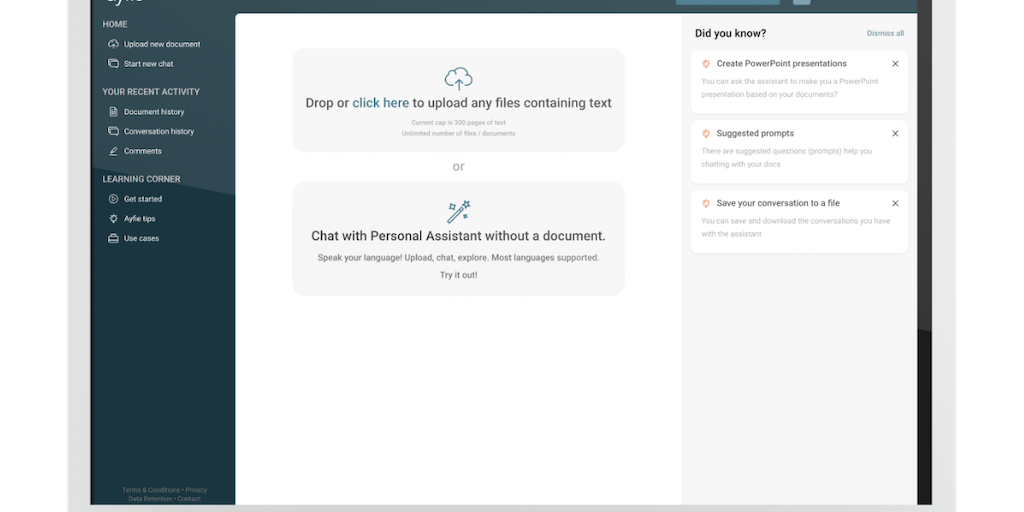1024x512 pixels.
Task: Close the Suggested prompts tip
Action: pos(895,133)
